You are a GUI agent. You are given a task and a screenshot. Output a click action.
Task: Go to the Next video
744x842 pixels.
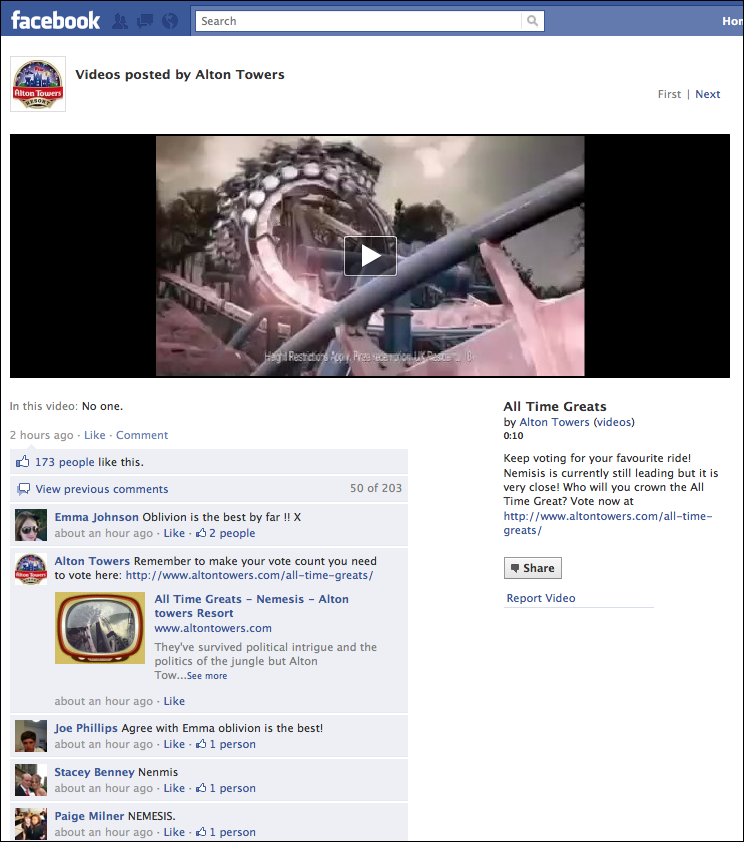(x=707, y=94)
